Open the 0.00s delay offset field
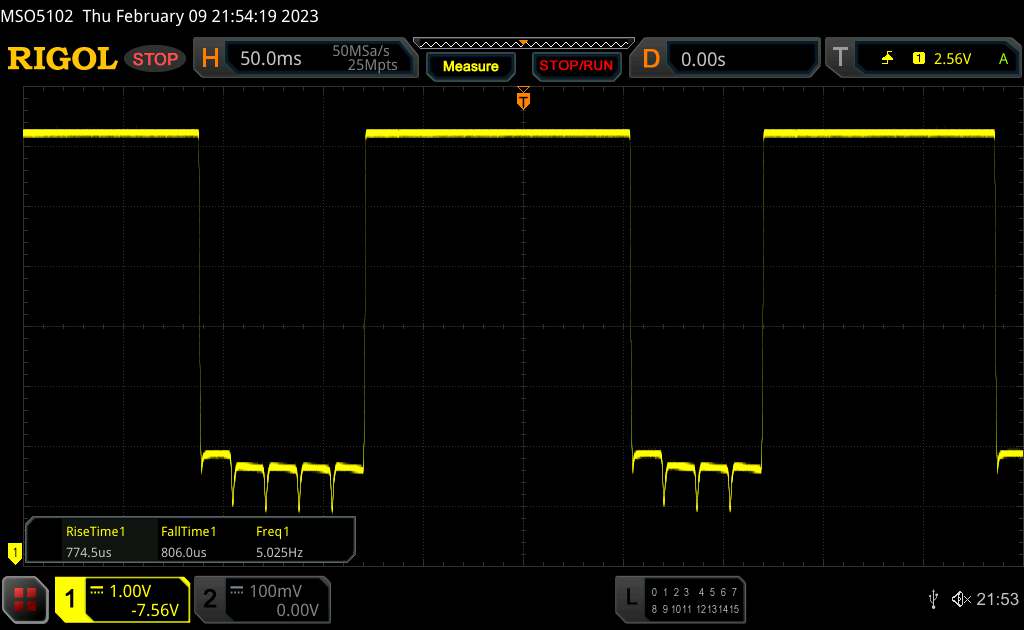 coord(740,59)
